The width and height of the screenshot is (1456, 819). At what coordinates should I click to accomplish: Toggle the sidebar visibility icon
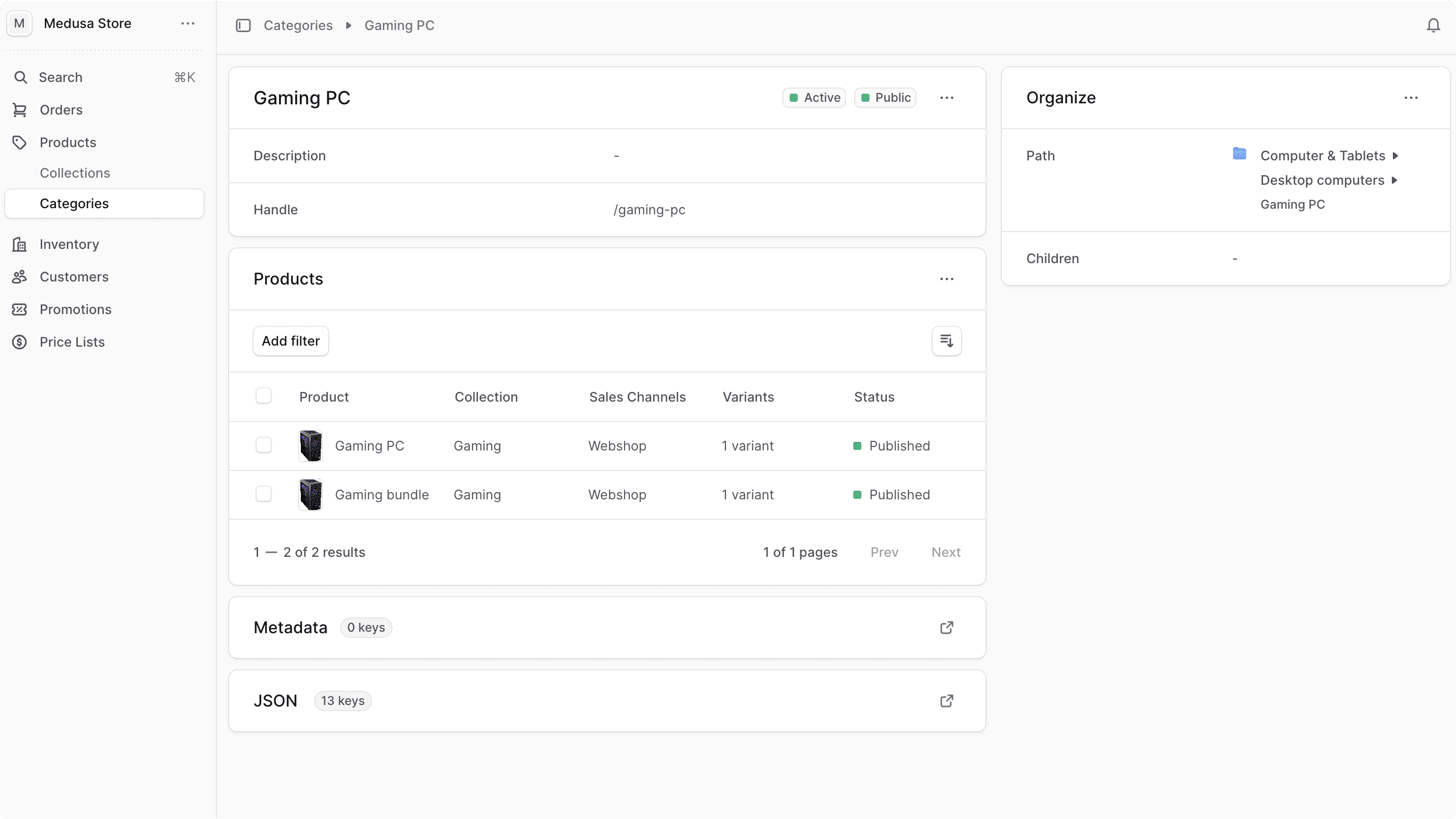(x=243, y=25)
